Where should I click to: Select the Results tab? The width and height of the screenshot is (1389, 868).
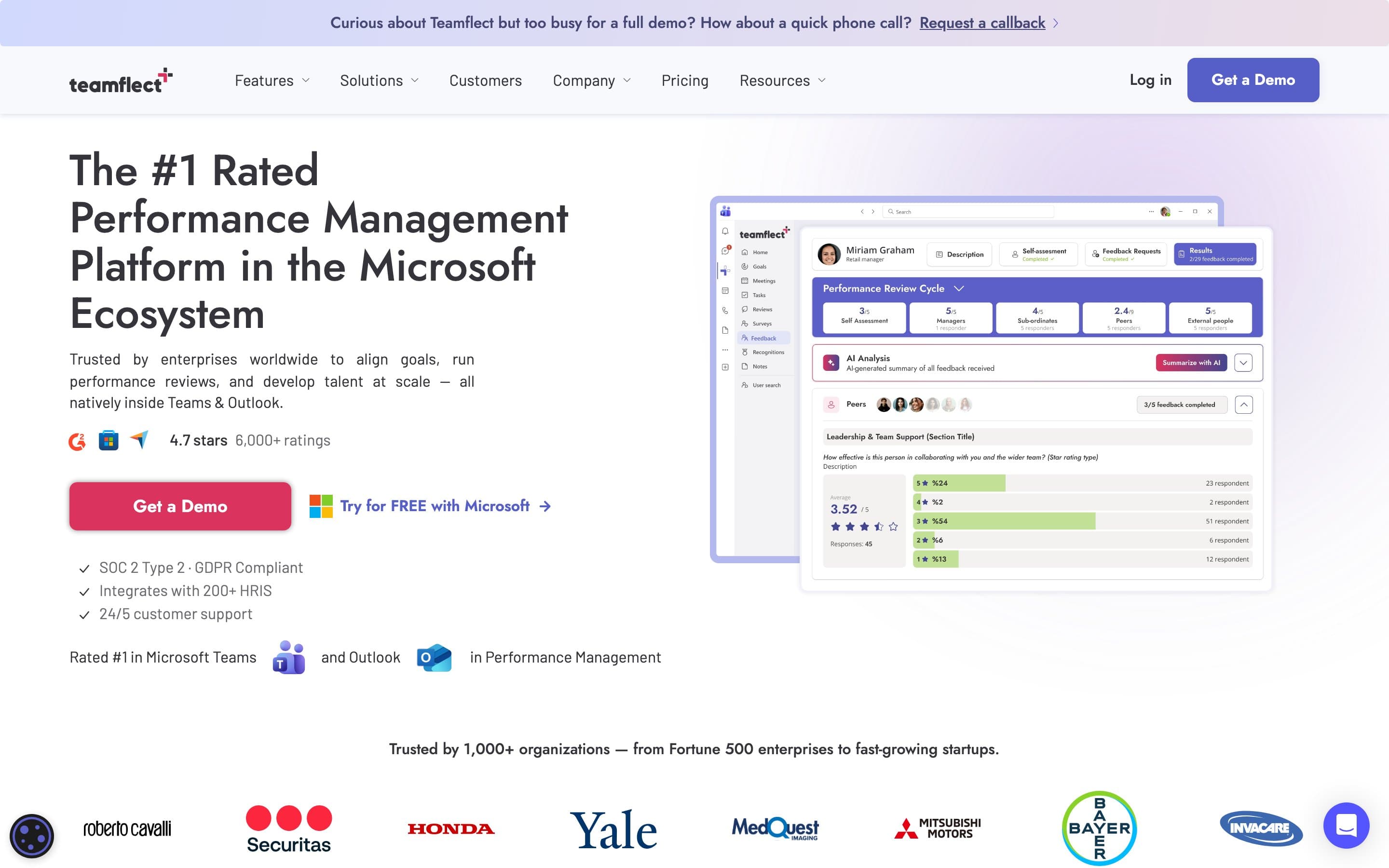(x=1215, y=254)
